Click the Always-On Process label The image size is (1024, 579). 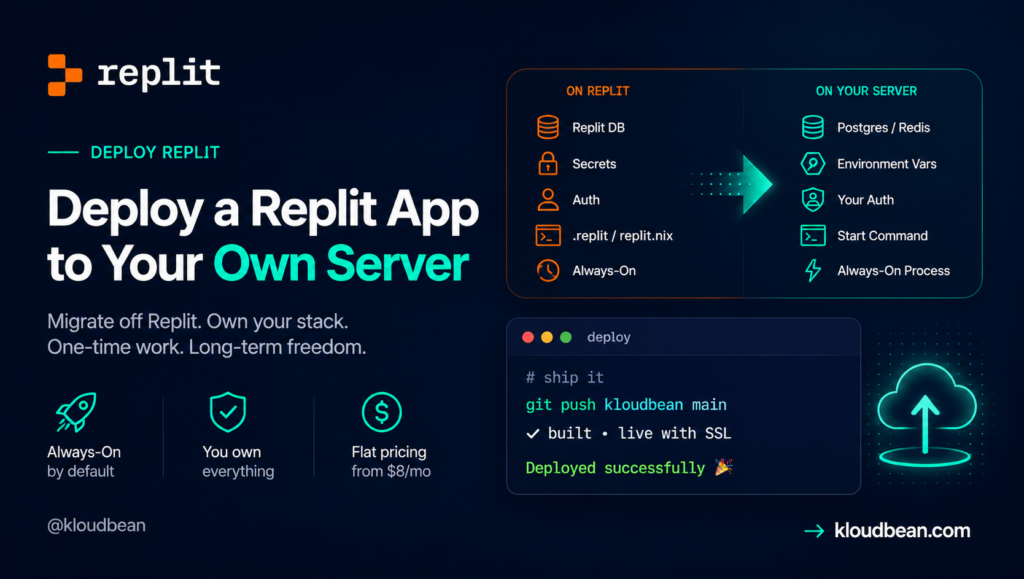coord(893,271)
